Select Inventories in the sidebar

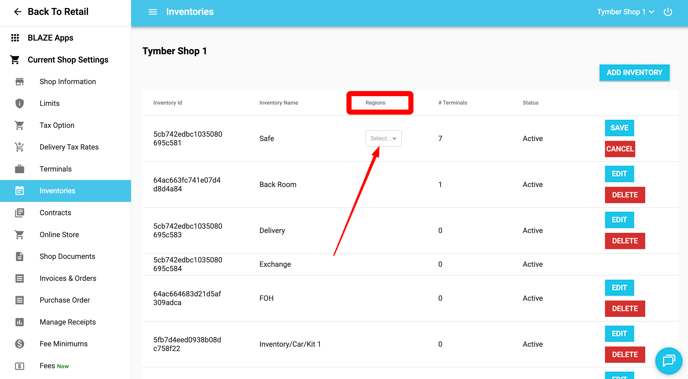65,191
